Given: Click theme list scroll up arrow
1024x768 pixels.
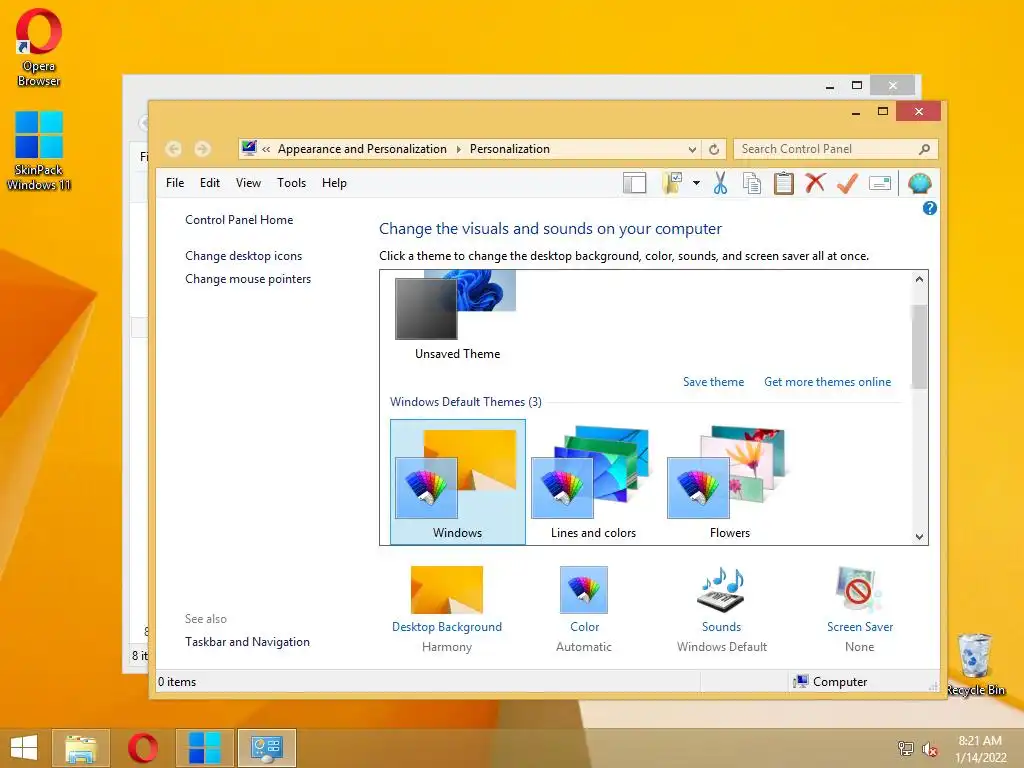Looking at the screenshot, I should [919, 280].
